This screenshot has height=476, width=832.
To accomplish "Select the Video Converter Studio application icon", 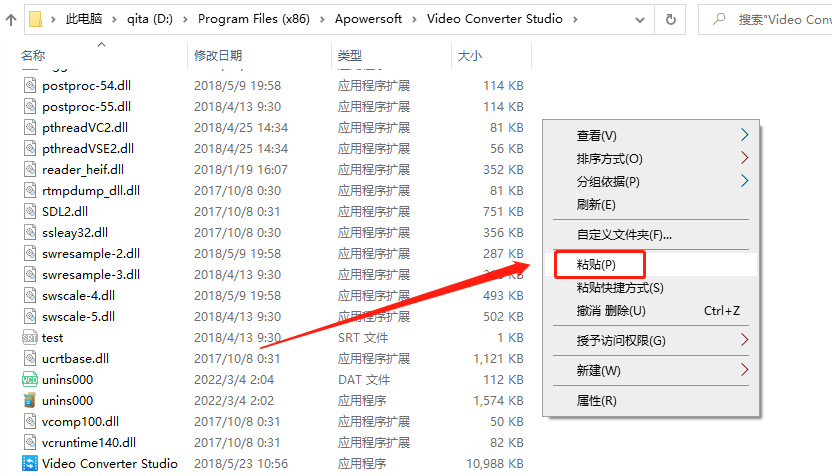I will click(x=30, y=463).
